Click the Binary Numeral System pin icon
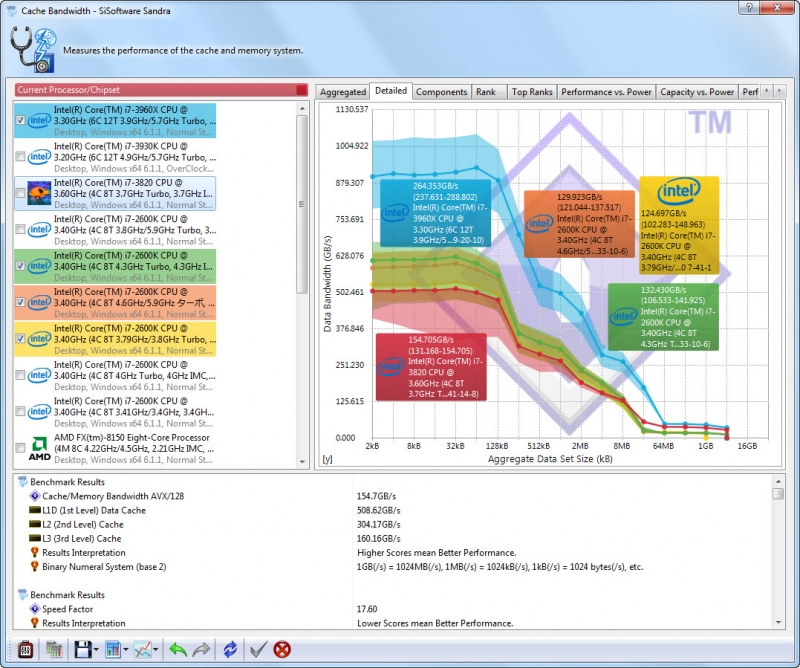The width and height of the screenshot is (800, 668). [35, 566]
